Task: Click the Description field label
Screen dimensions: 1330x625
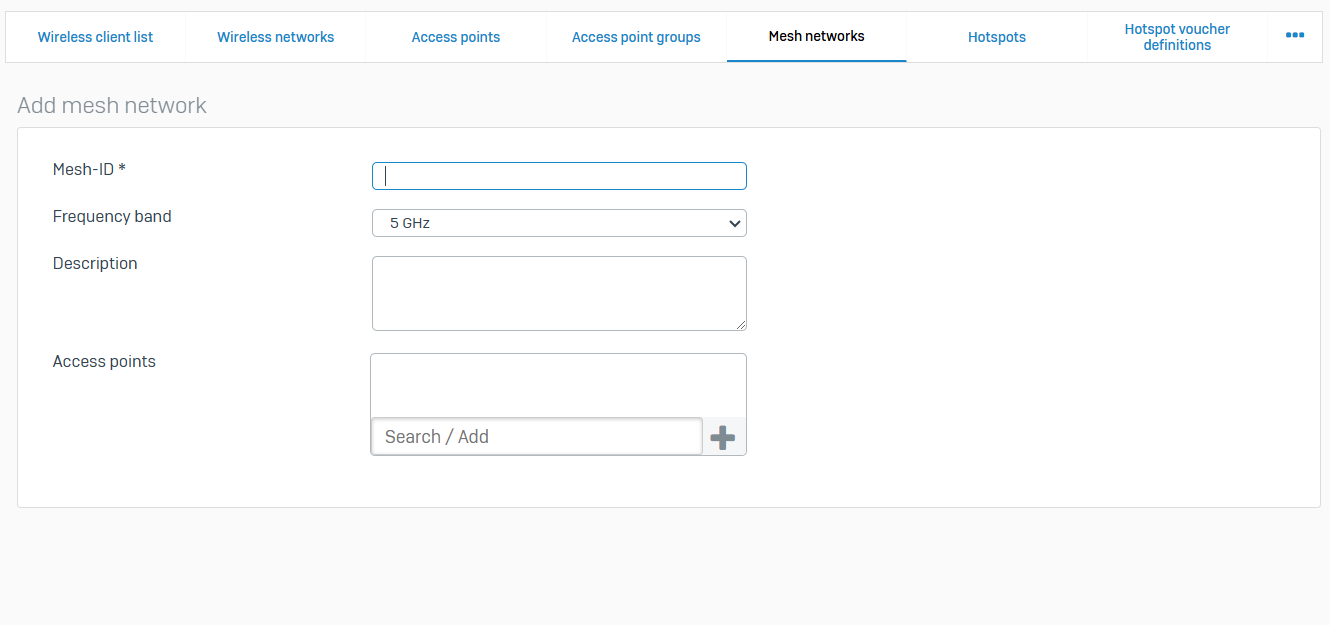Action: coord(95,264)
